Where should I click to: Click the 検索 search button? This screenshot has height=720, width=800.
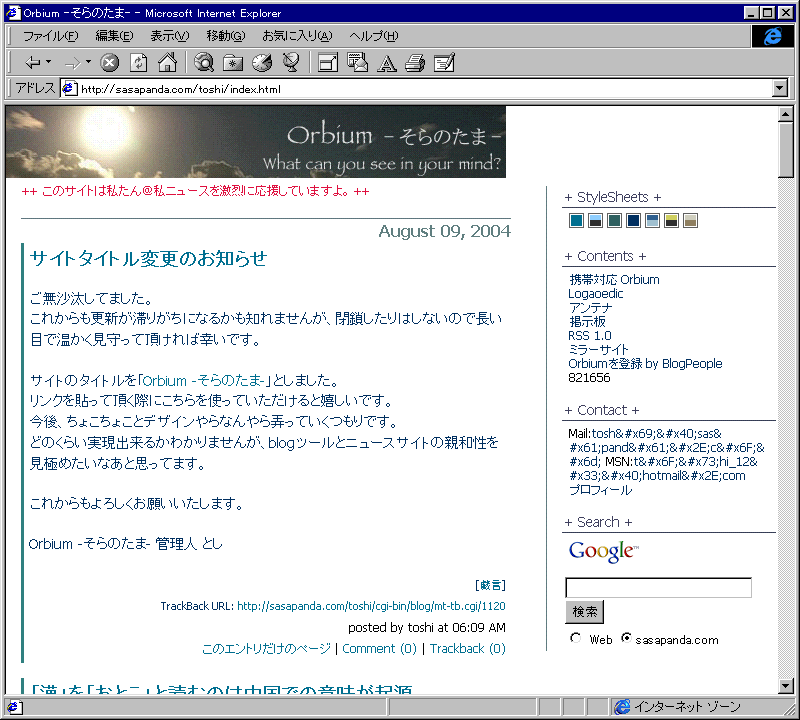(x=584, y=611)
